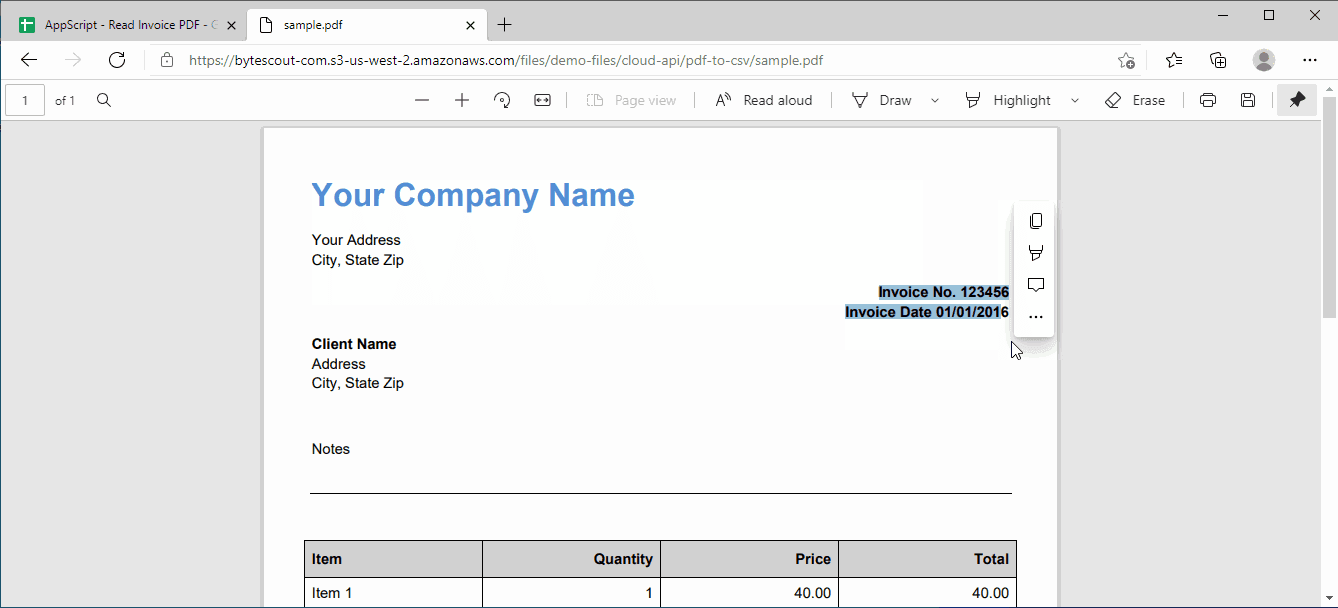Save the PDF using the save icon
Image resolution: width=1338 pixels, height=608 pixels.
pos(1247,100)
